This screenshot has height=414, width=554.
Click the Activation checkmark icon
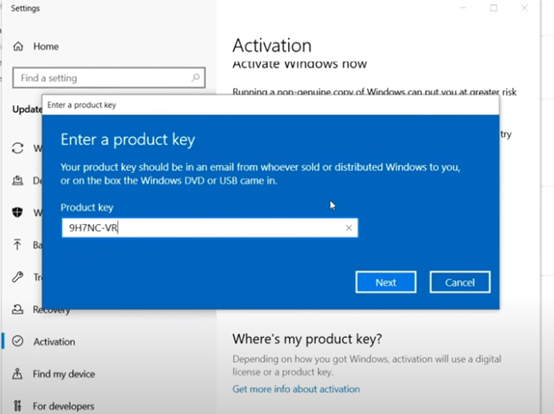click(18, 341)
